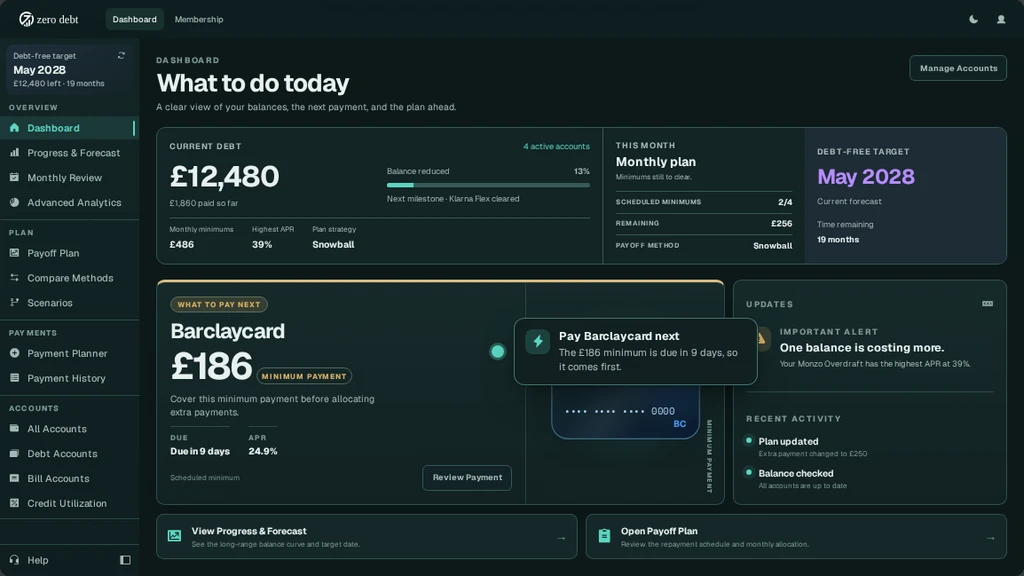The width and height of the screenshot is (1024, 576).
Task: Toggle dark mode moon icon
Action: click(x=973, y=19)
